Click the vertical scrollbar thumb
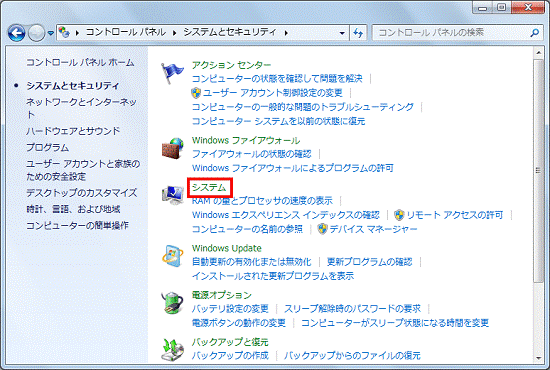 click(538, 170)
